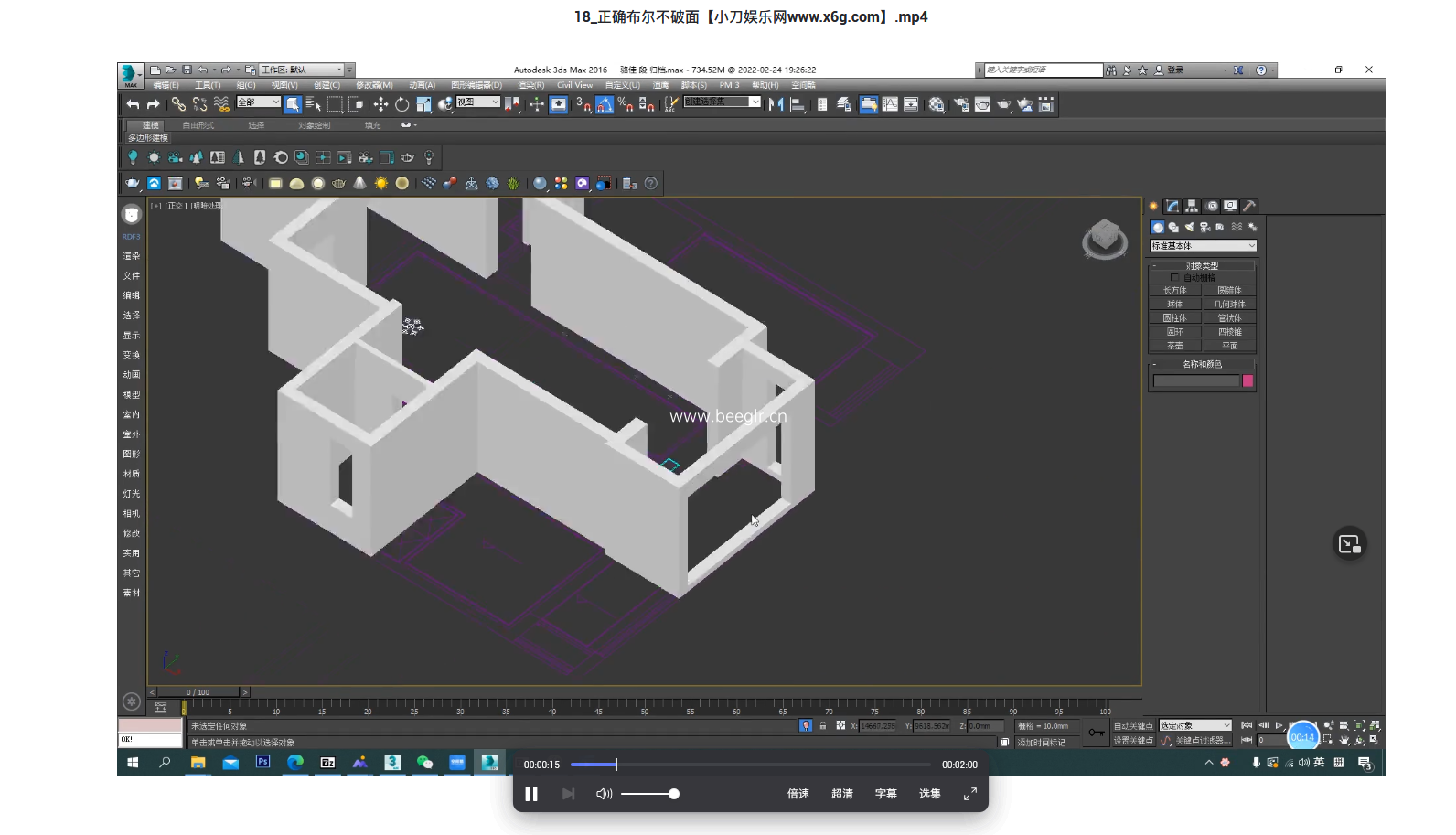Screen dimensions: 1456x835
Task: Click the keyword search field in title bar
Action: 1043,70
